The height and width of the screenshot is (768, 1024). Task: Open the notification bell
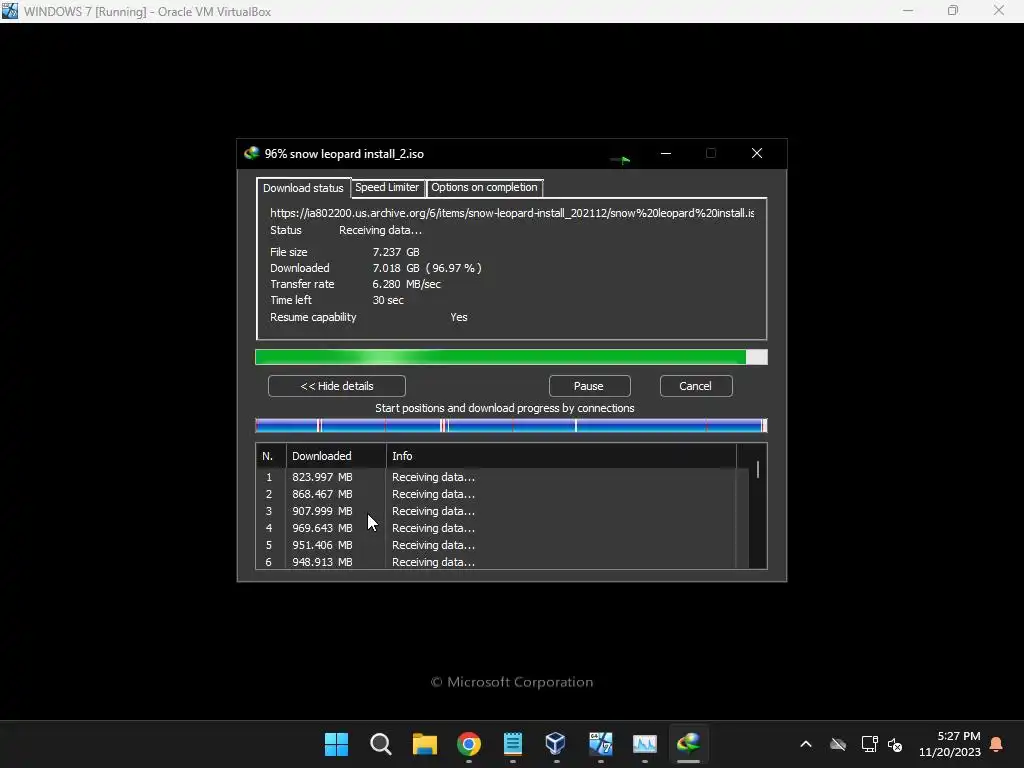point(996,744)
